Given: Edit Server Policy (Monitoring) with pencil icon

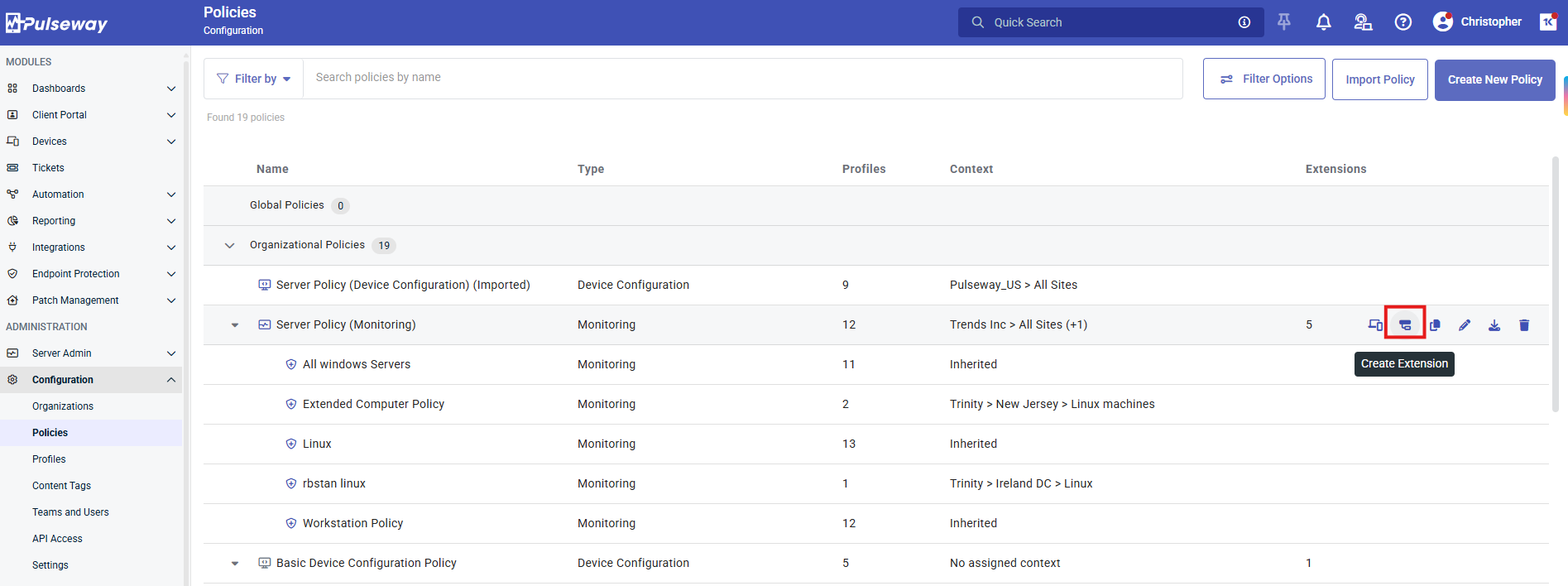Looking at the screenshot, I should coord(1465,325).
